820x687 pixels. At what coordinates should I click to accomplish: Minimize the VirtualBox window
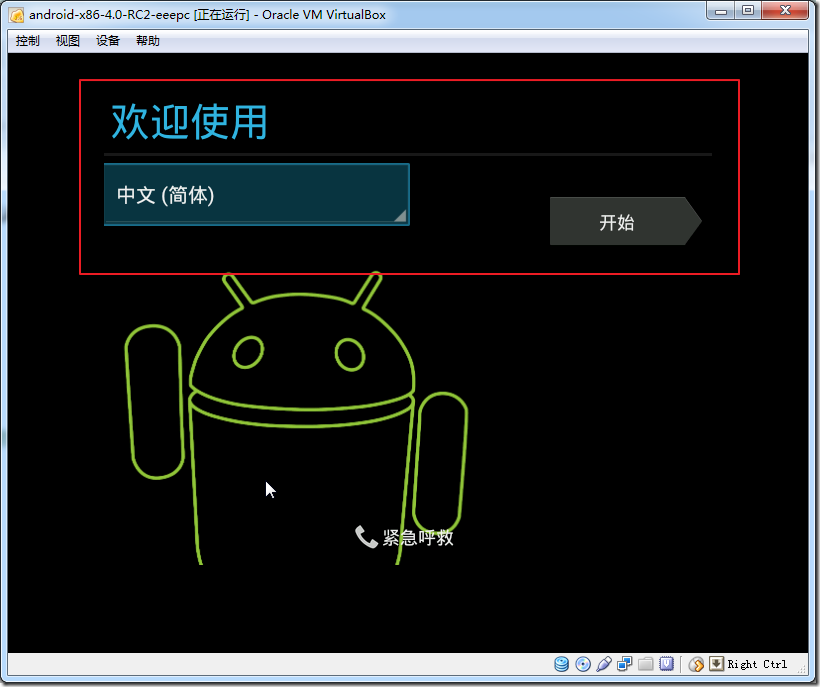721,11
